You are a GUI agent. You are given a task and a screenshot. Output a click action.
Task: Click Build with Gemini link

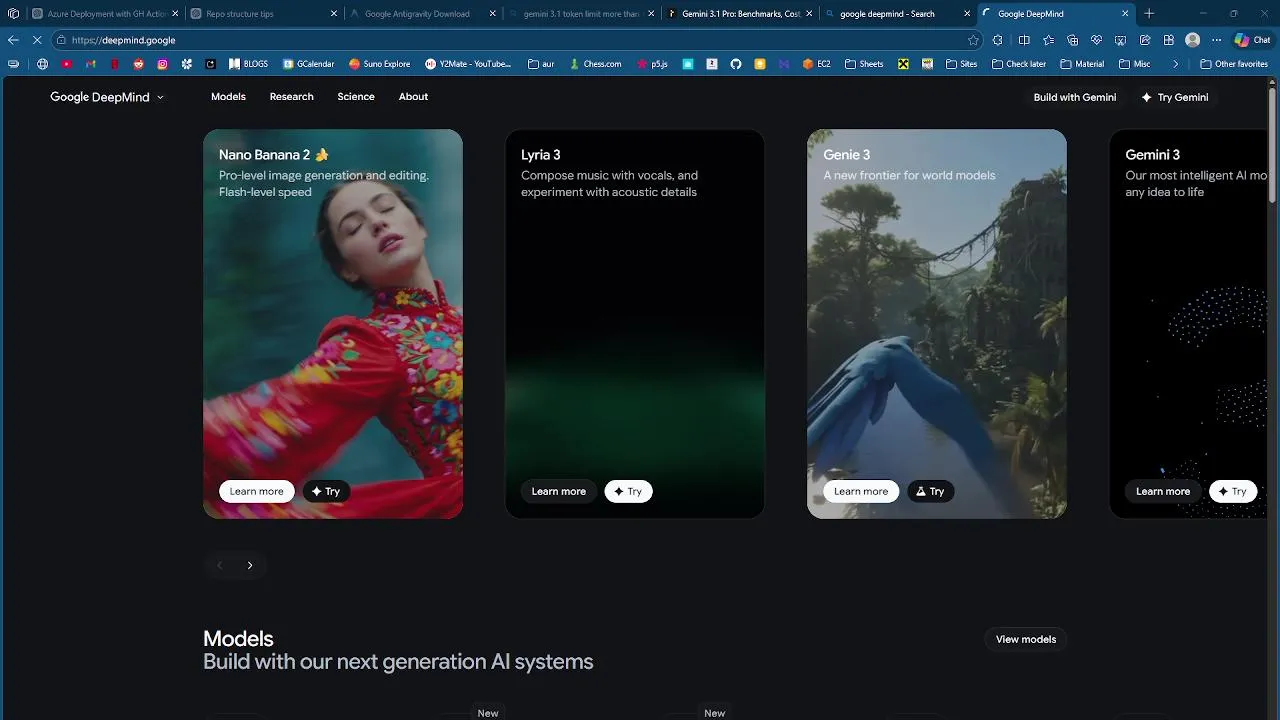coord(1075,97)
